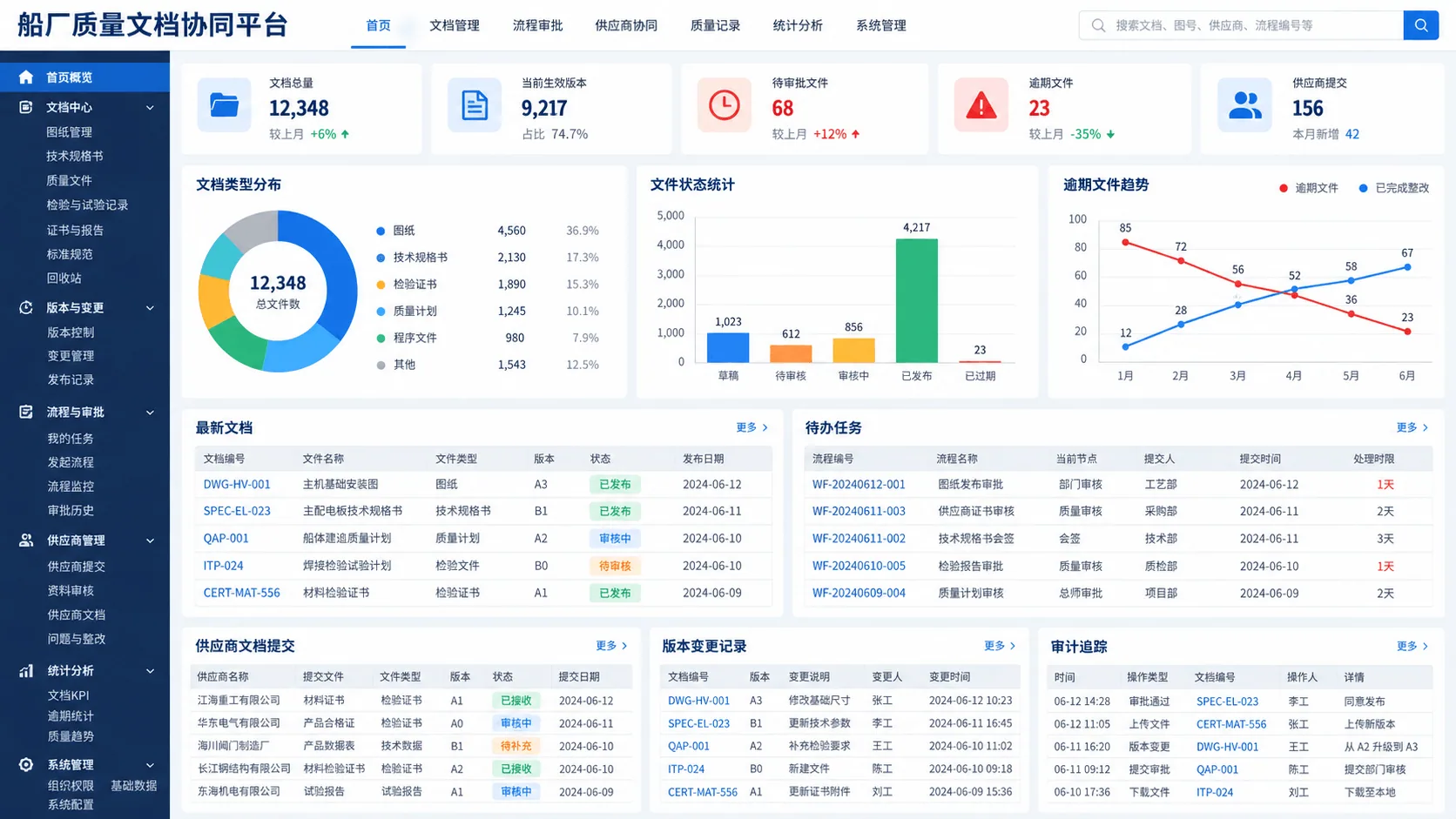Open QAP-001 in 版本变更记录 table
The width and height of the screenshot is (1456, 819).
[689, 746]
